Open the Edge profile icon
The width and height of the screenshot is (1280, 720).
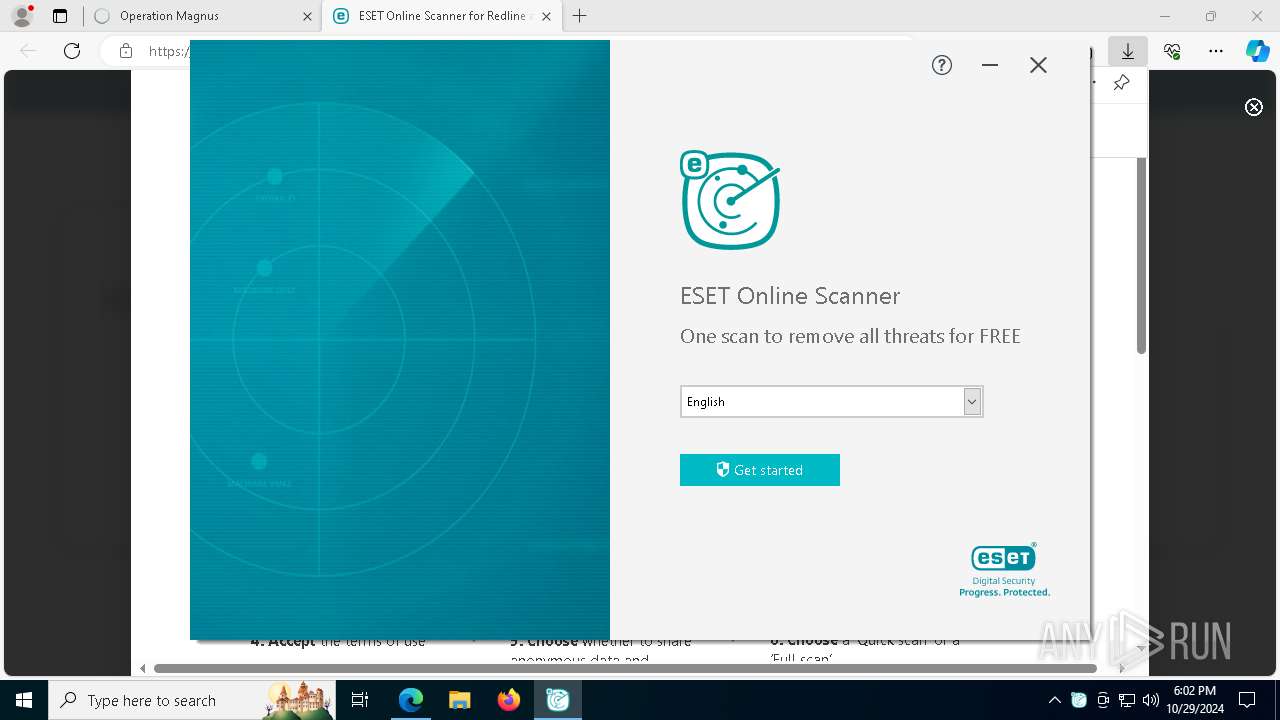click(22, 16)
